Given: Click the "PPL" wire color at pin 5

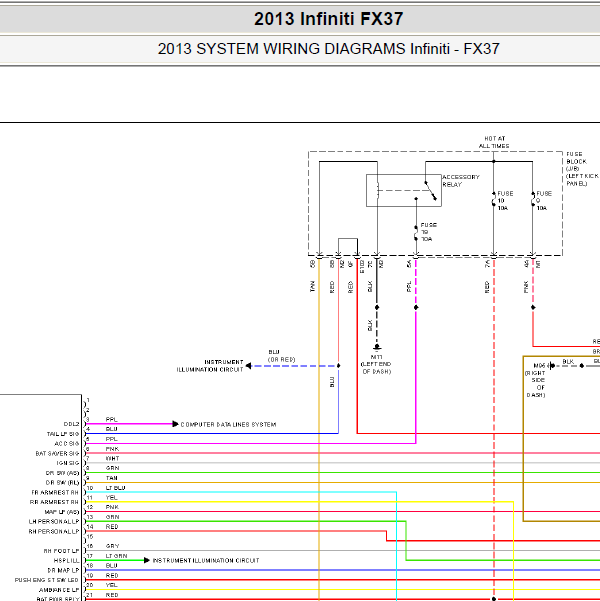Looking at the screenshot, I should 112,439.
